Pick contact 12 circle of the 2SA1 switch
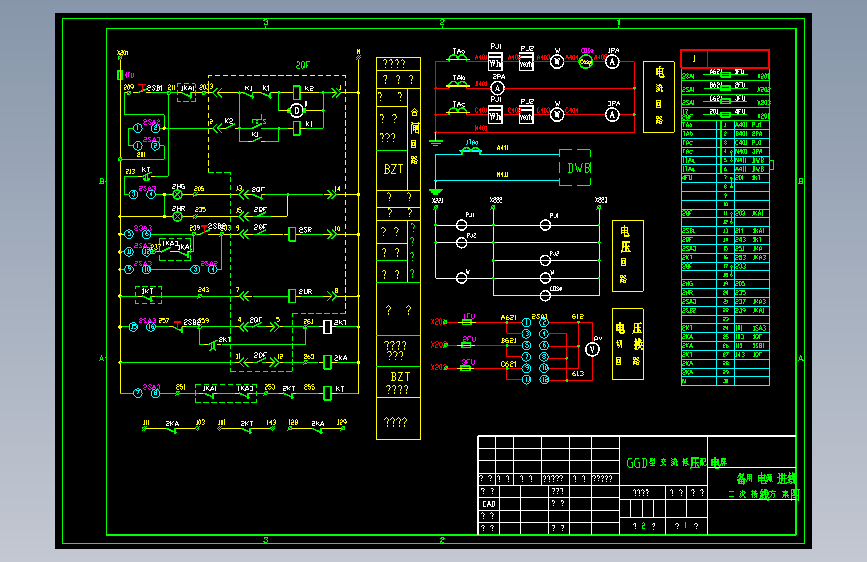Screen dimensions: 867x562 click(x=544, y=380)
